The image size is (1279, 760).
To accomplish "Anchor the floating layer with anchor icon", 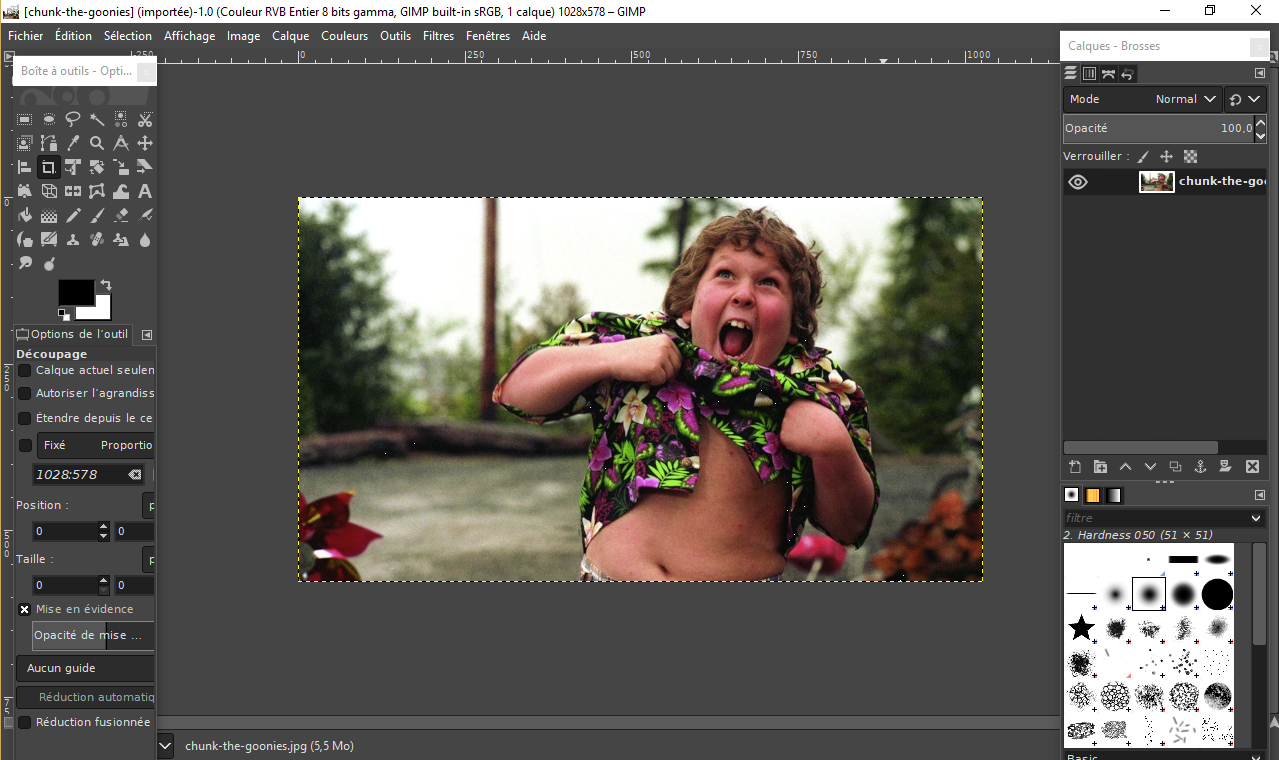I will tap(1200, 467).
